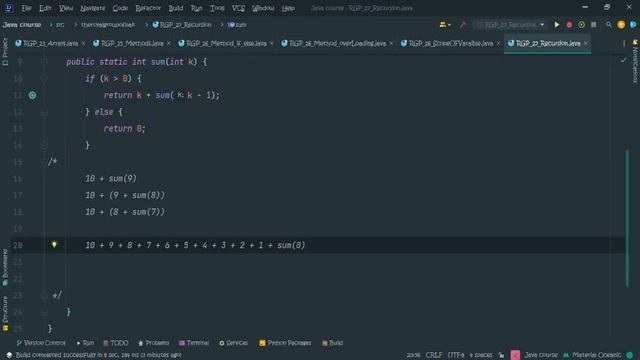Click the Build project hammer icon
Screen dimensions: 640x360
(462, 25)
